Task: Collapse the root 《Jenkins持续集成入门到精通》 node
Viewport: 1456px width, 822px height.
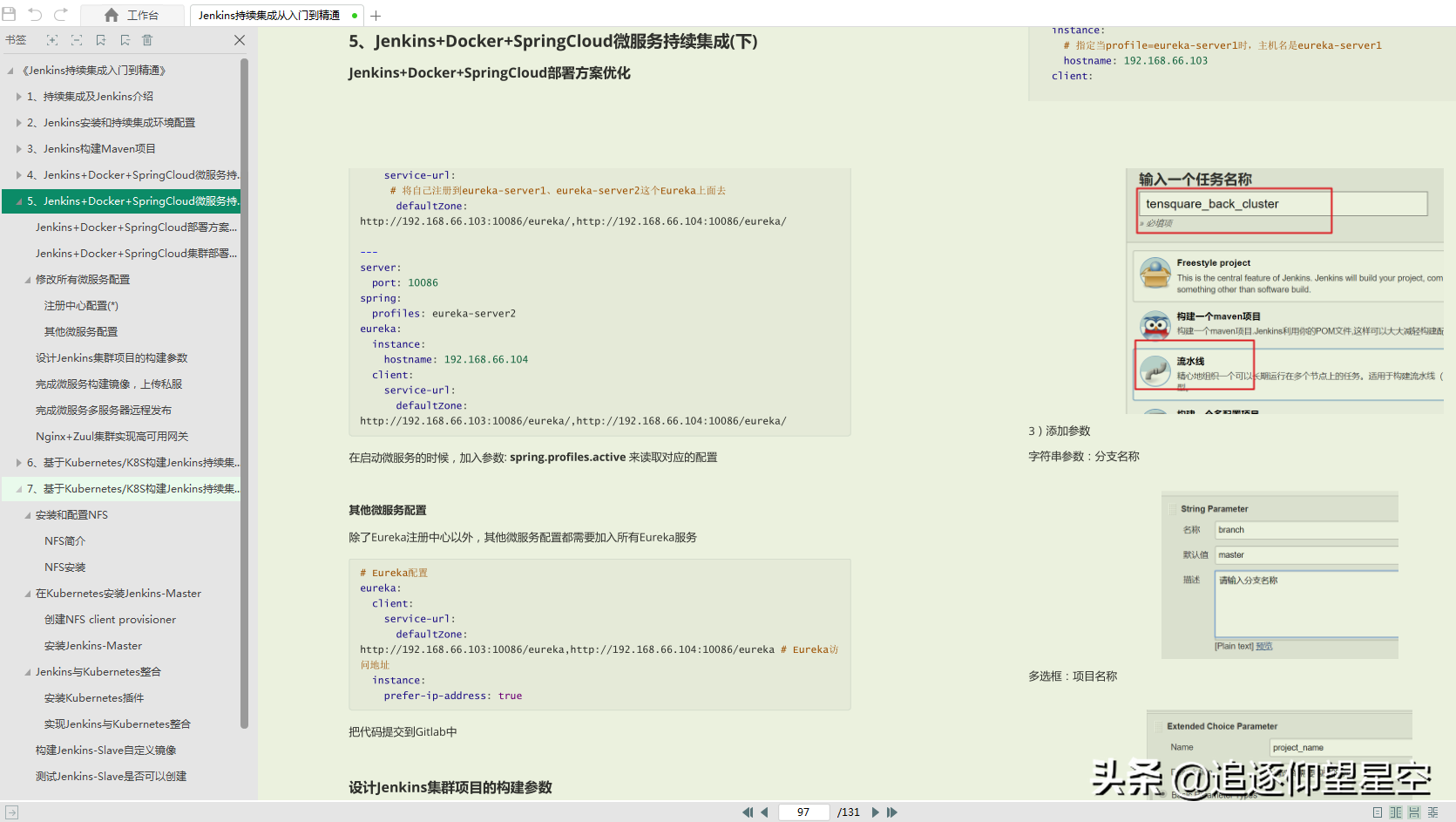Action: [x=10, y=71]
